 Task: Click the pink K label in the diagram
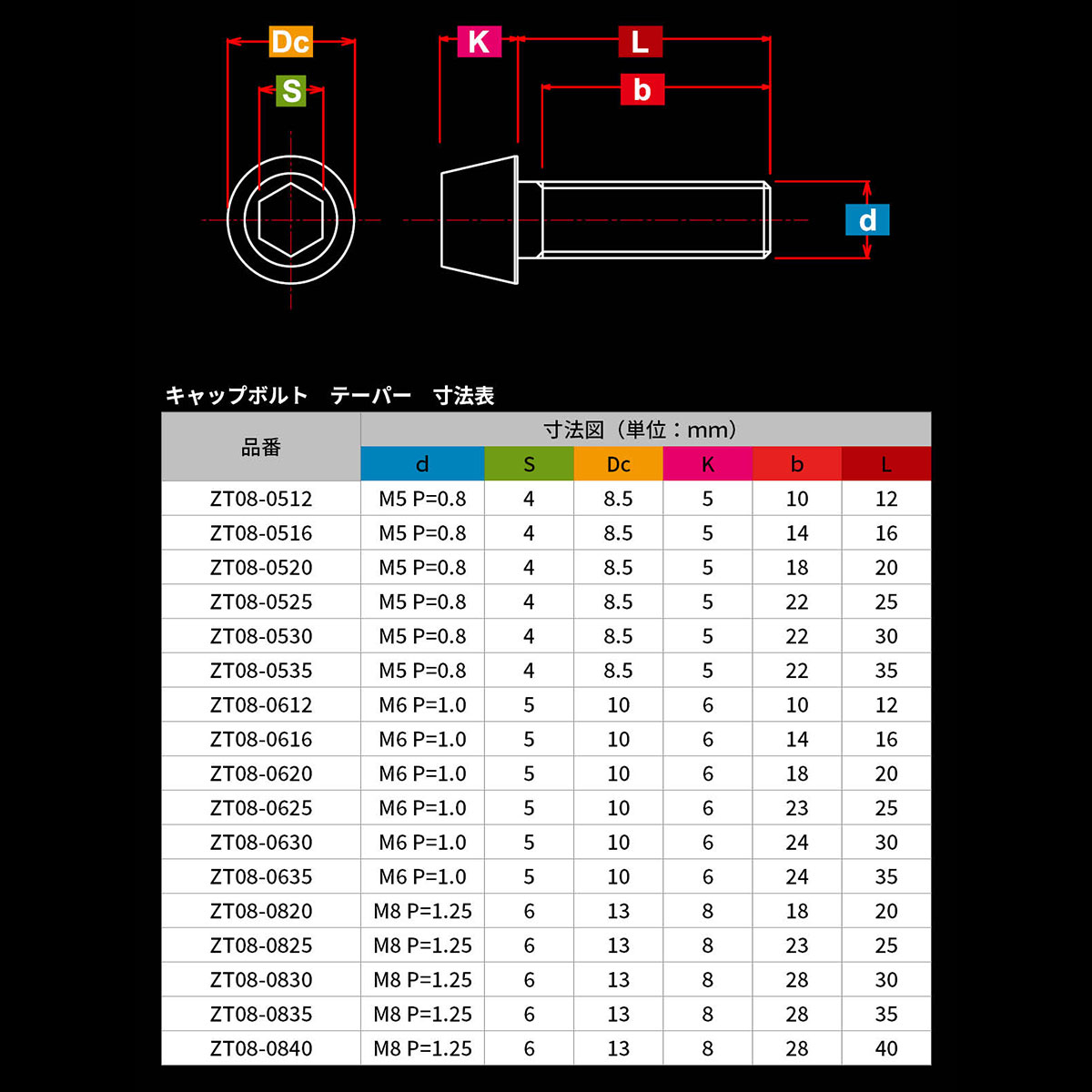pos(479,42)
